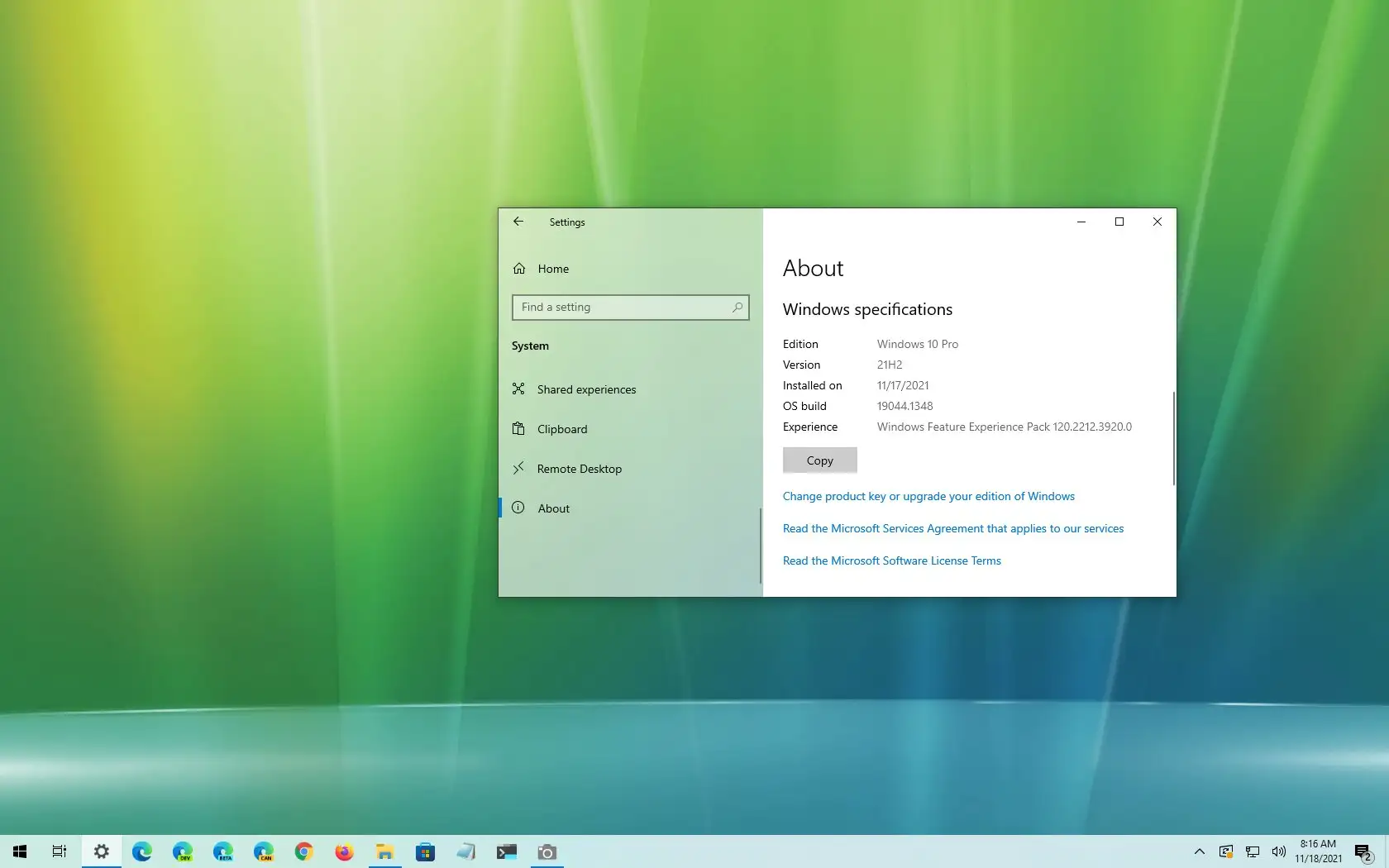The height and width of the screenshot is (868, 1389).
Task: Launch Firefox from the taskbar
Action: (x=344, y=851)
